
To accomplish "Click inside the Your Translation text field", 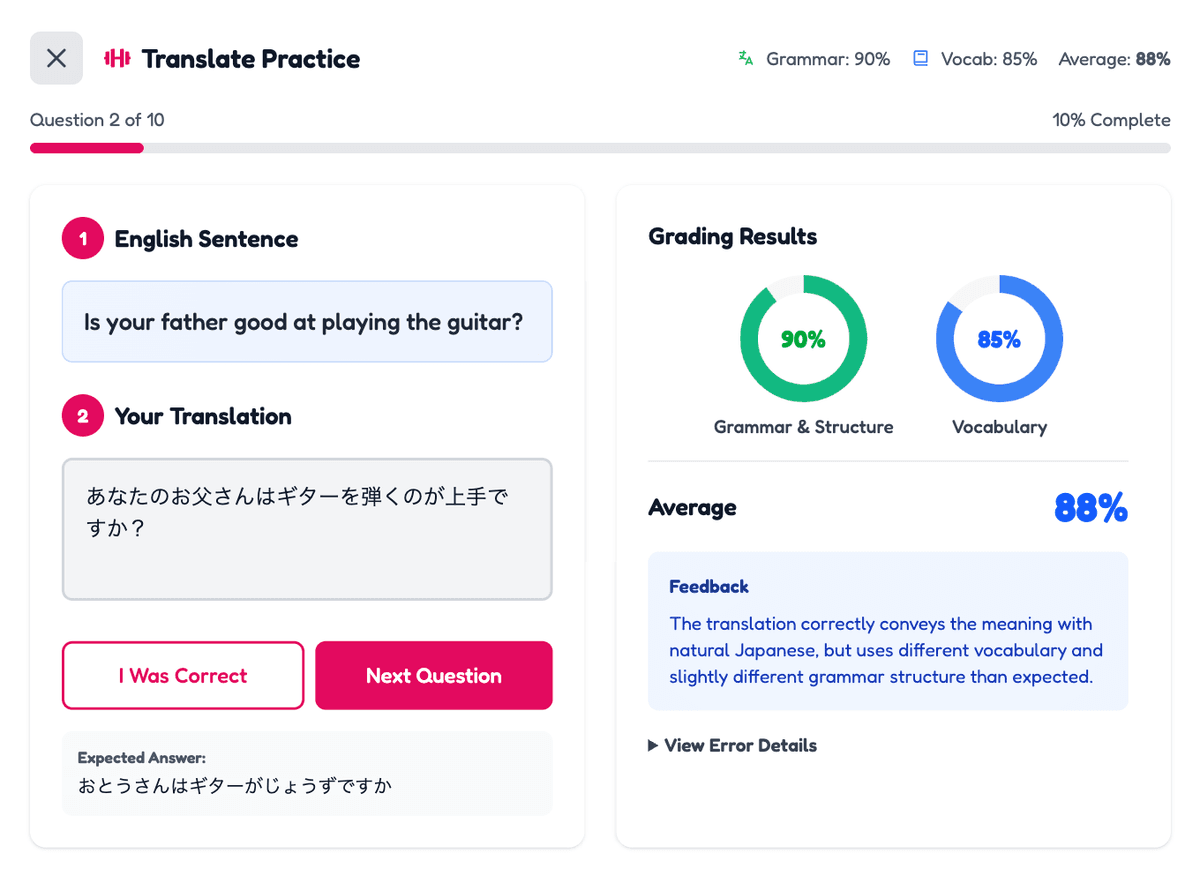I will tap(307, 528).
